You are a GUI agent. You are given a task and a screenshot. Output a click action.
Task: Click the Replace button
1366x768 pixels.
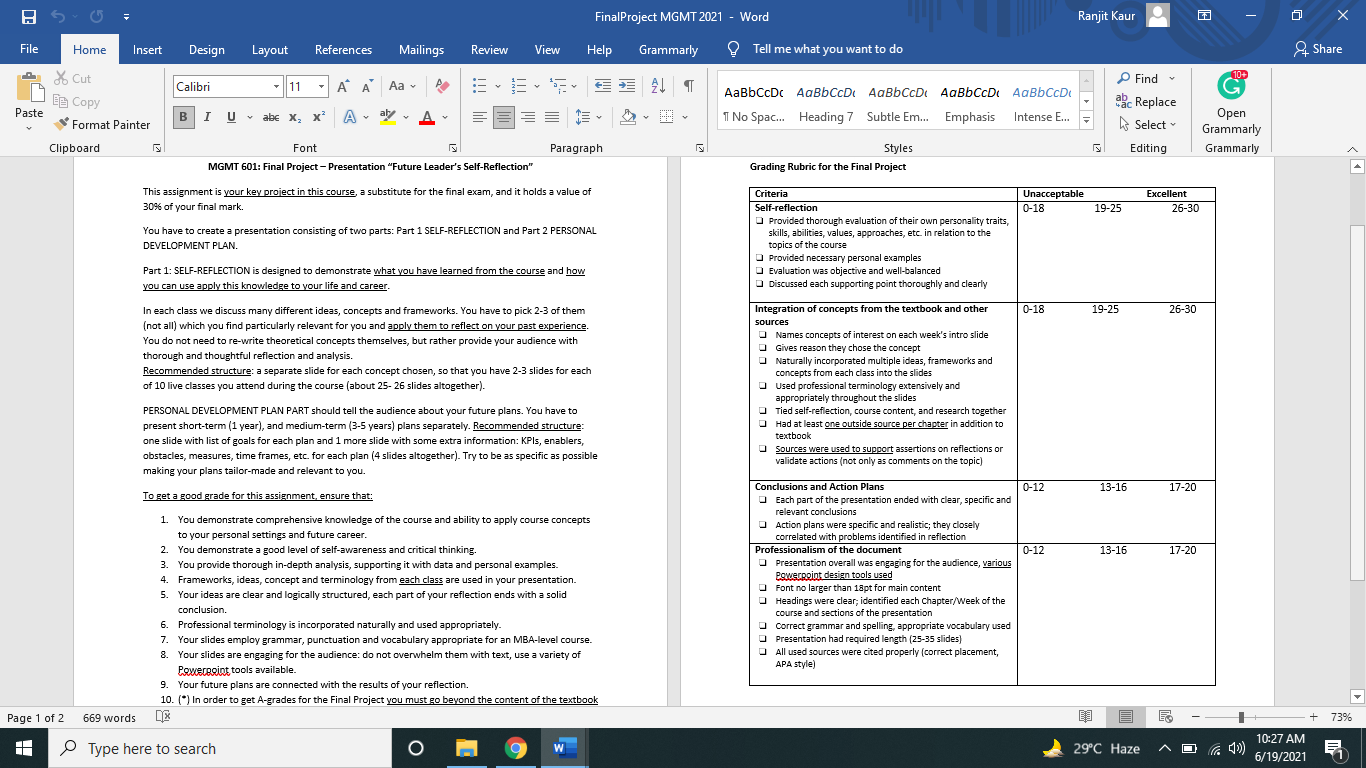coord(1146,102)
